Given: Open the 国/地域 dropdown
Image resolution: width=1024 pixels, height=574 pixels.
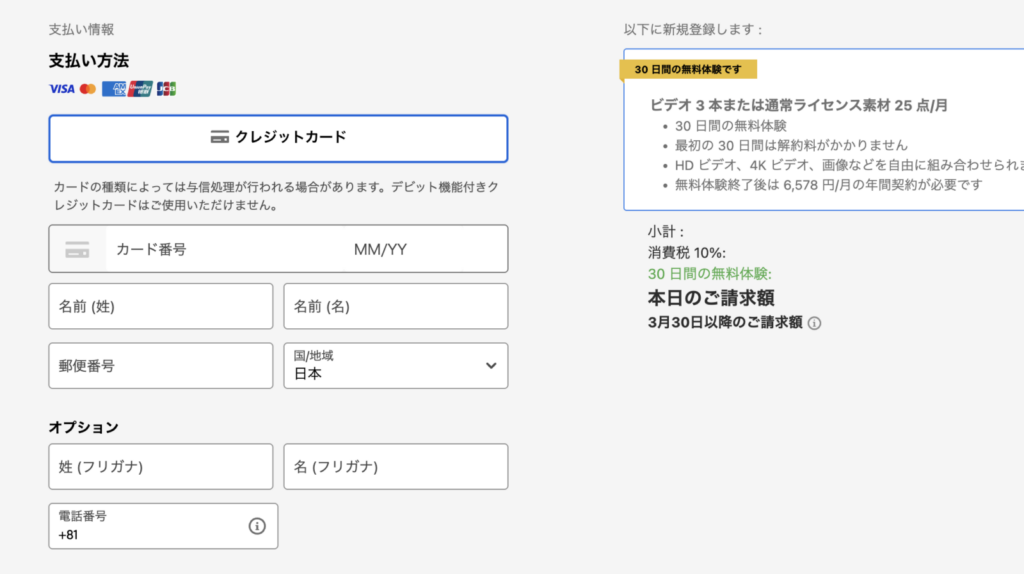Looking at the screenshot, I should [396, 366].
